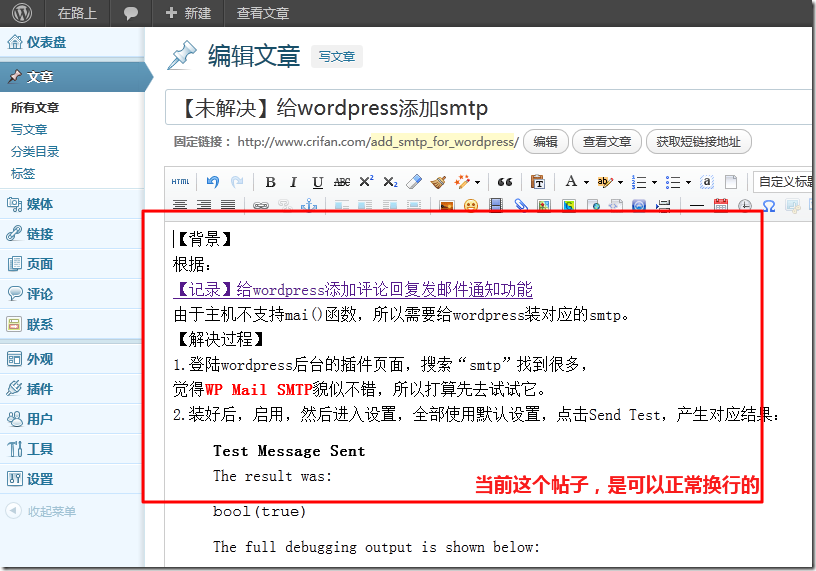Insert a numbered list
The width and height of the screenshot is (816, 571).
tap(639, 182)
